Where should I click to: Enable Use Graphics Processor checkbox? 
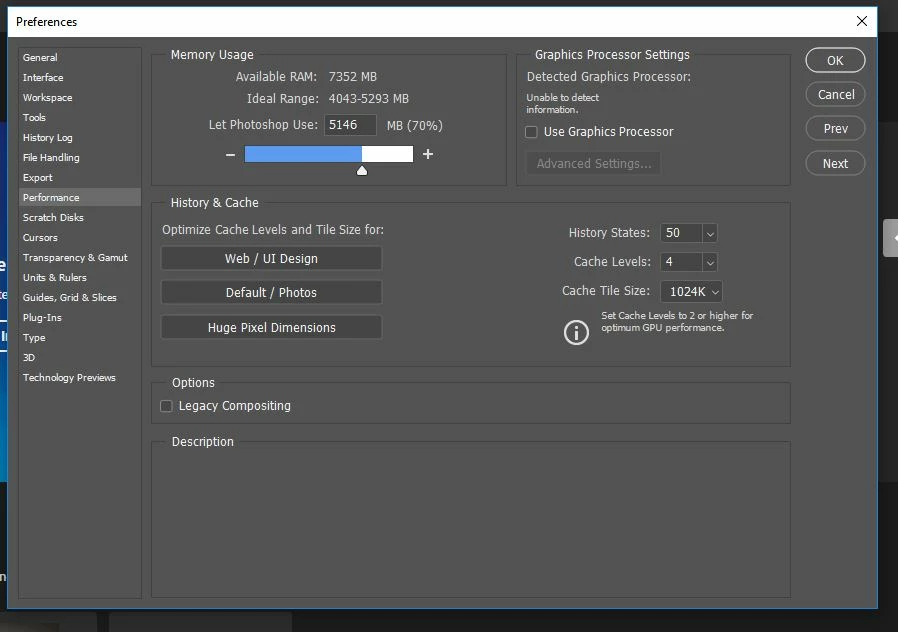[x=531, y=132]
